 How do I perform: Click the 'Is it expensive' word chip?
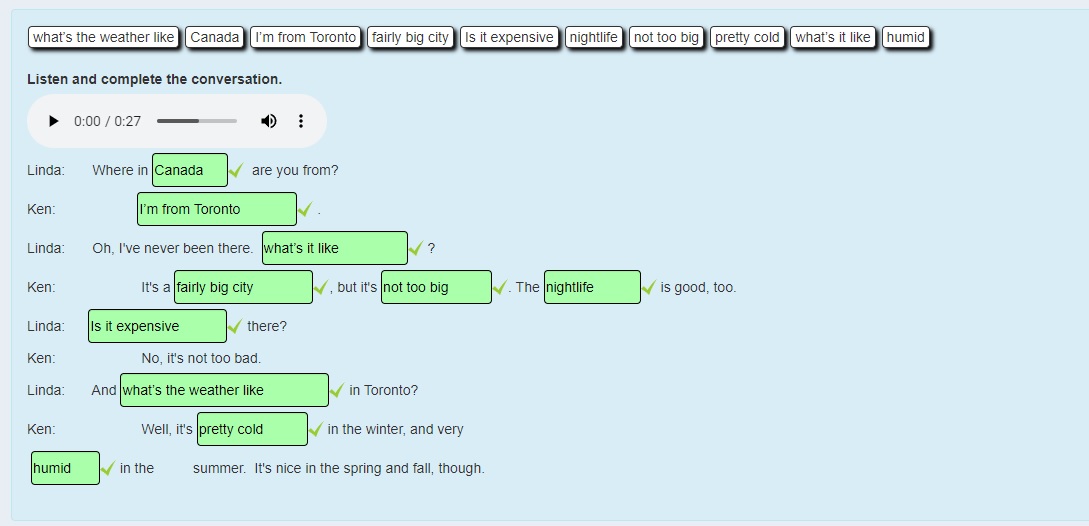pyautogui.click(x=509, y=37)
